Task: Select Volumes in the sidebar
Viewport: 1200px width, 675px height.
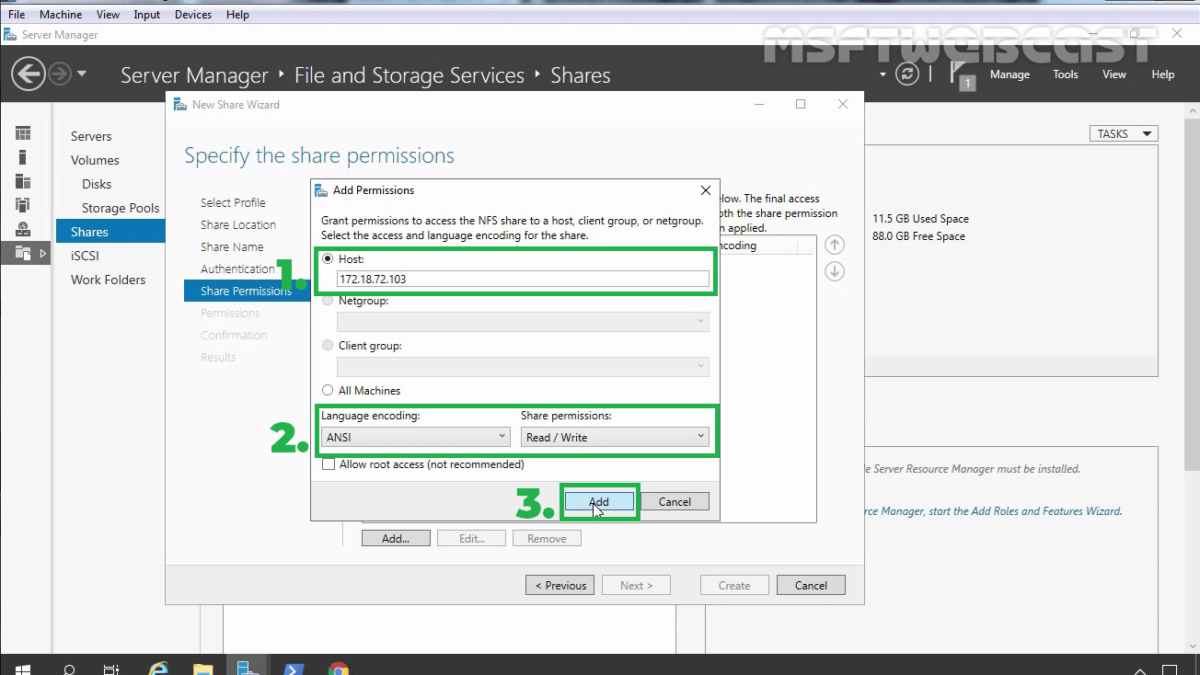Action: point(95,160)
